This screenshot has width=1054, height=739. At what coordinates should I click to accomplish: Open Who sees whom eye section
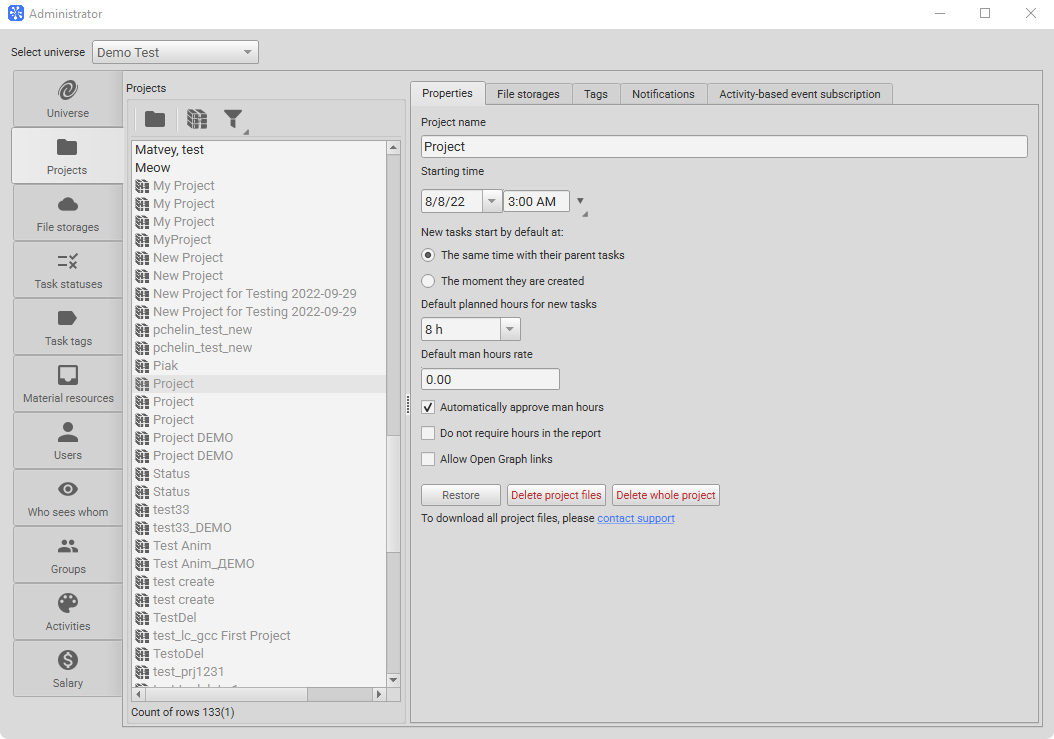tap(67, 497)
